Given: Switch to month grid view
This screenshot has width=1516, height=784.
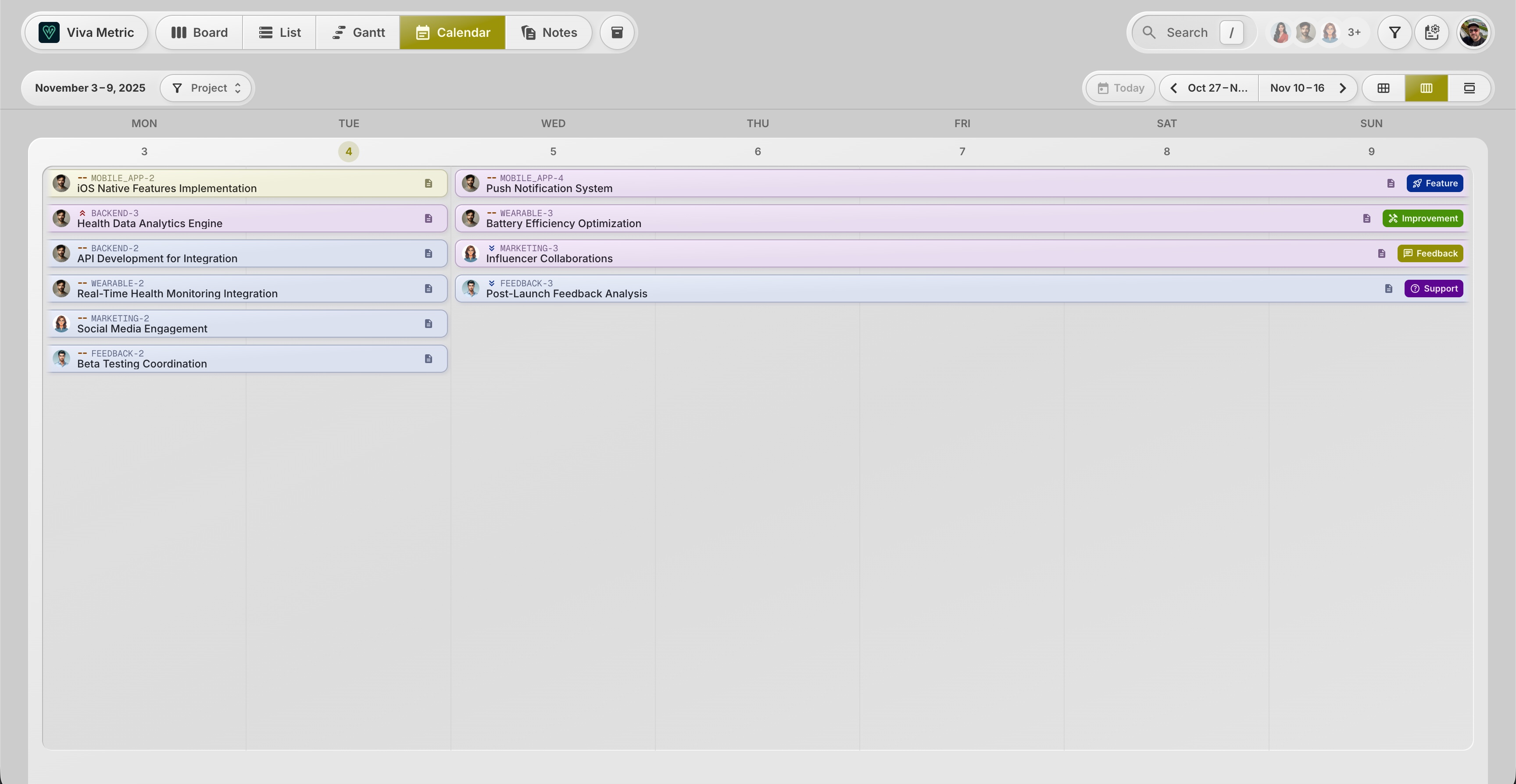Looking at the screenshot, I should click(x=1383, y=88).
